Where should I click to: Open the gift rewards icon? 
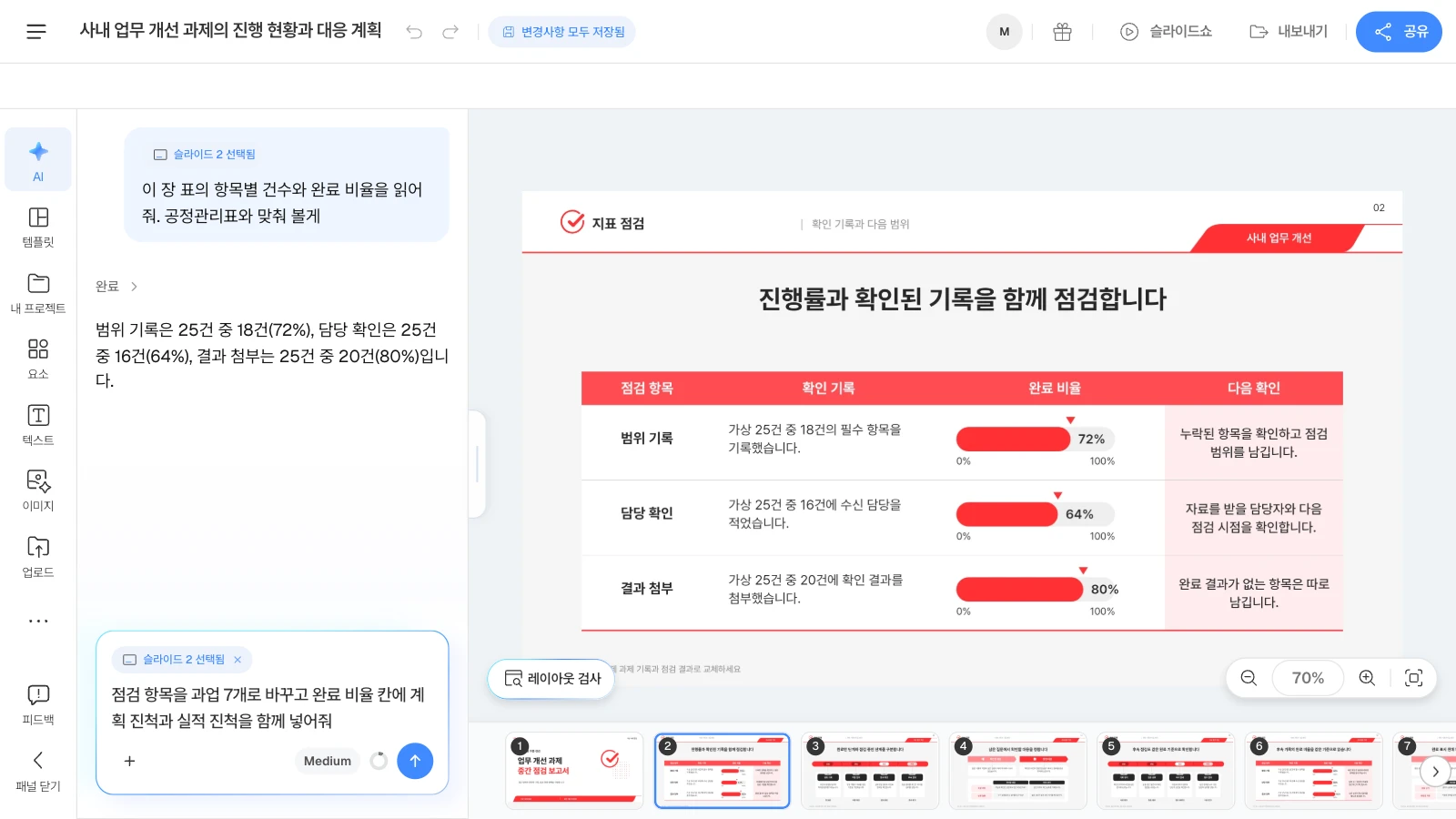(1062, 32)
